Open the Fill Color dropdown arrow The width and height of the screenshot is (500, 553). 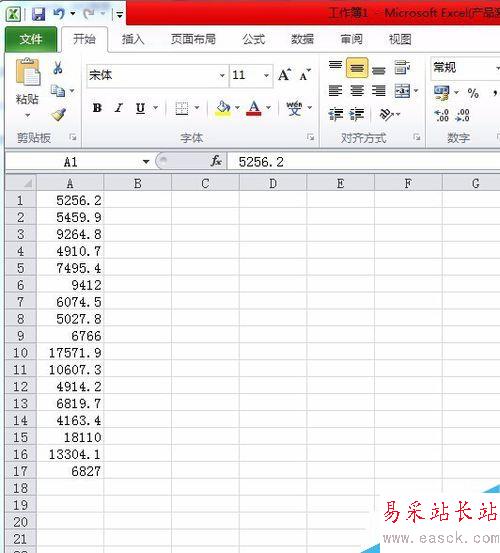point(237,108)
